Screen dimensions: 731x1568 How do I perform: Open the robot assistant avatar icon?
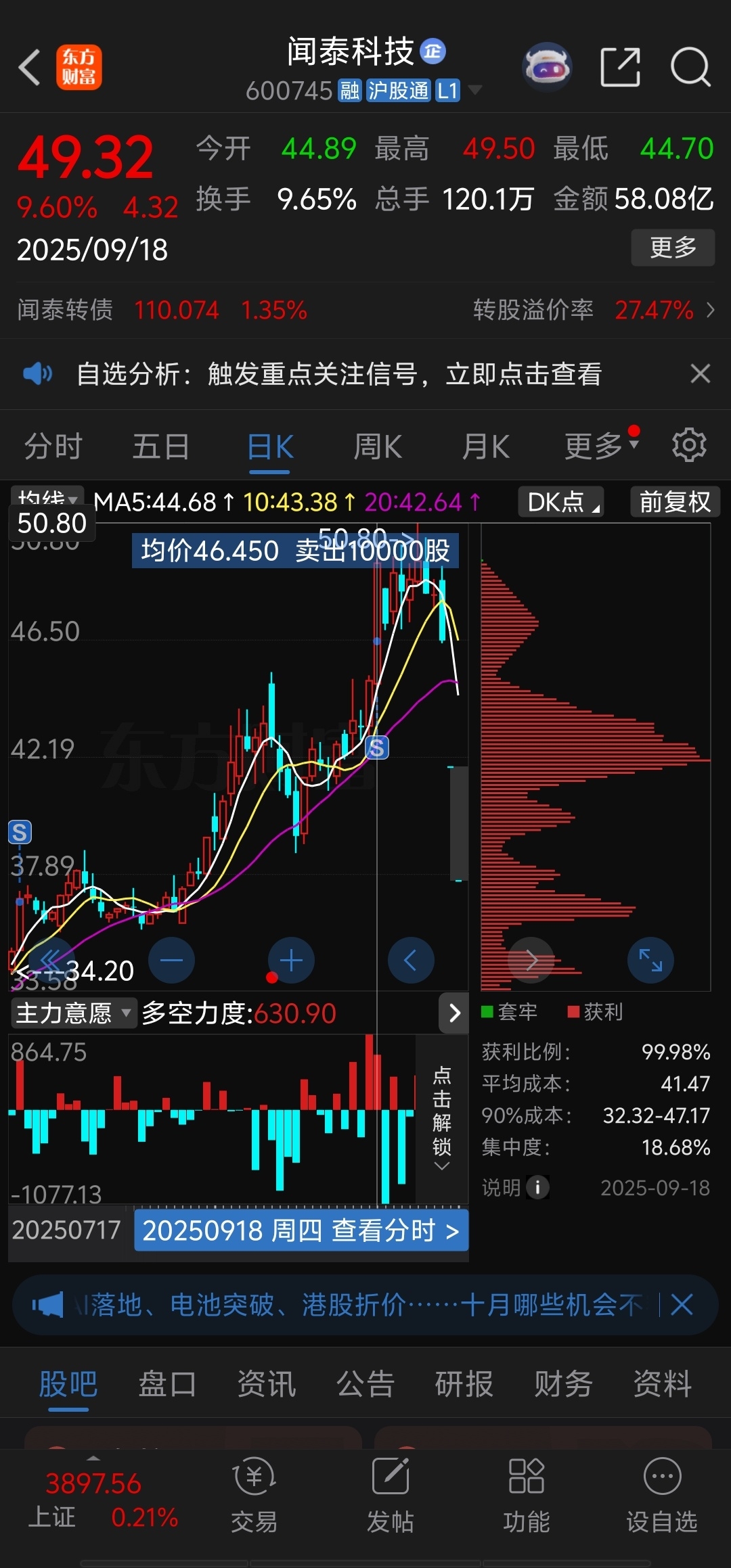point(547,67)
